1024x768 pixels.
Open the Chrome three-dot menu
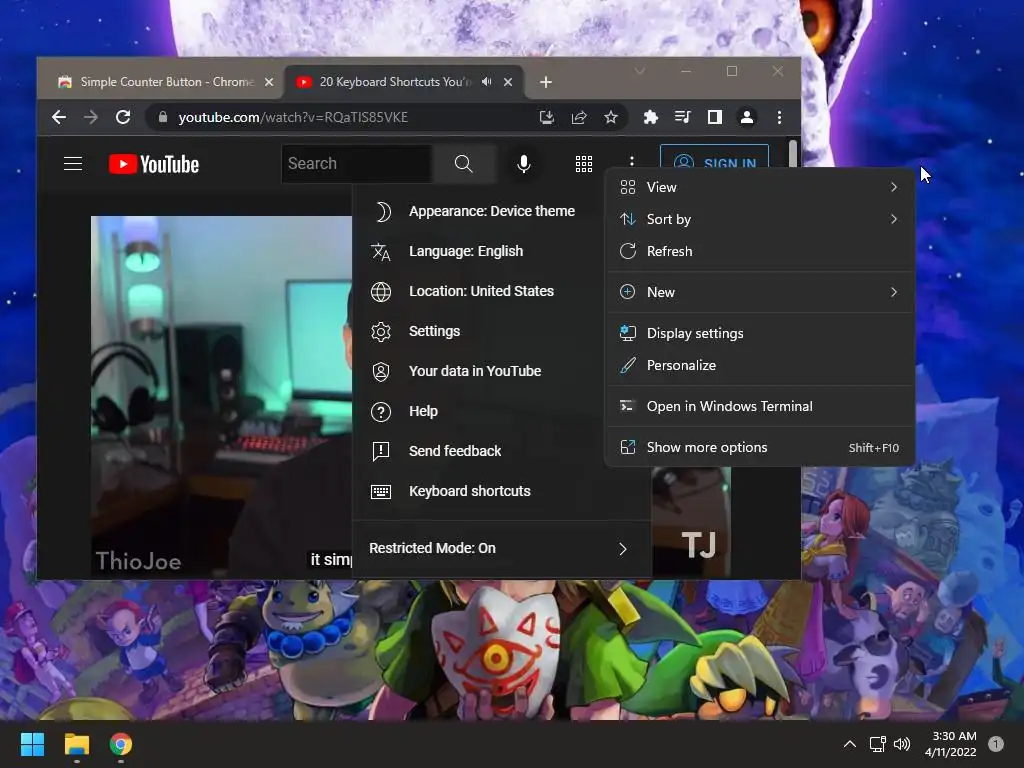[779, 118]
